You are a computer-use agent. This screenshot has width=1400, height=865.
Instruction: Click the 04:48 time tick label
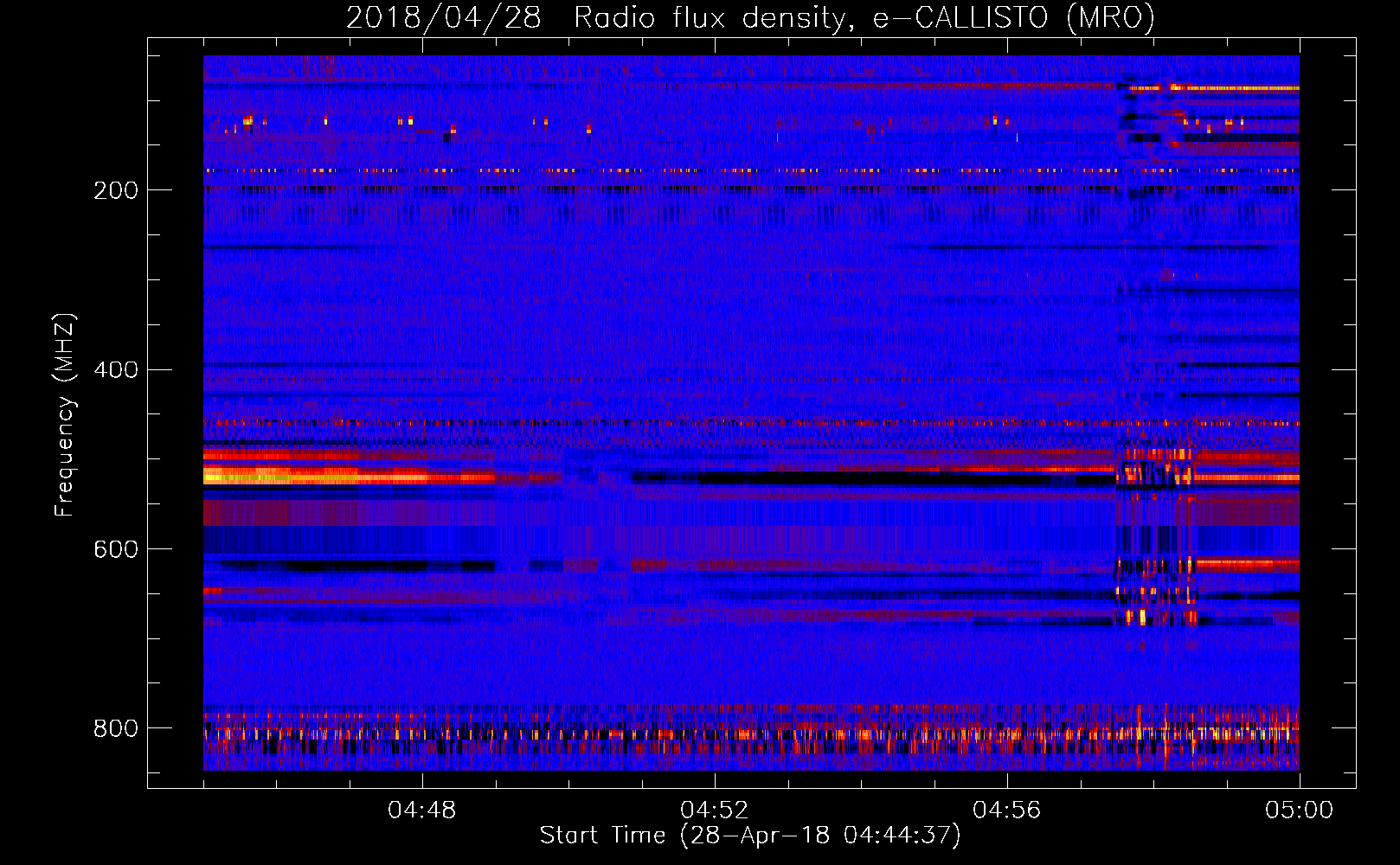pyautogui.click(x=421, y=811)
